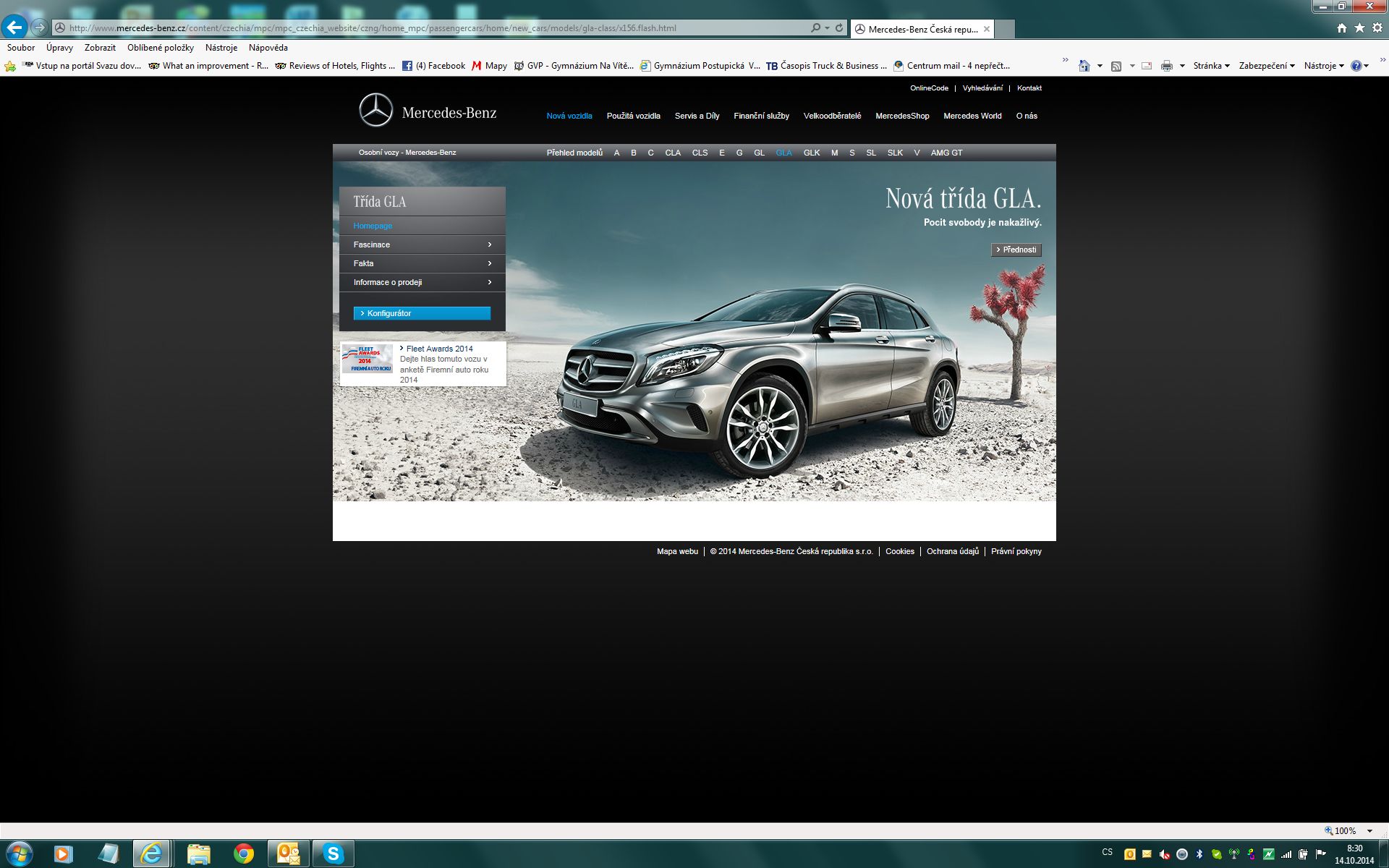Screen dimensions: 1389x868
Task: Open Internet Explorer taskbar icon
Action: pyautogui.click(x=151, y=854)
